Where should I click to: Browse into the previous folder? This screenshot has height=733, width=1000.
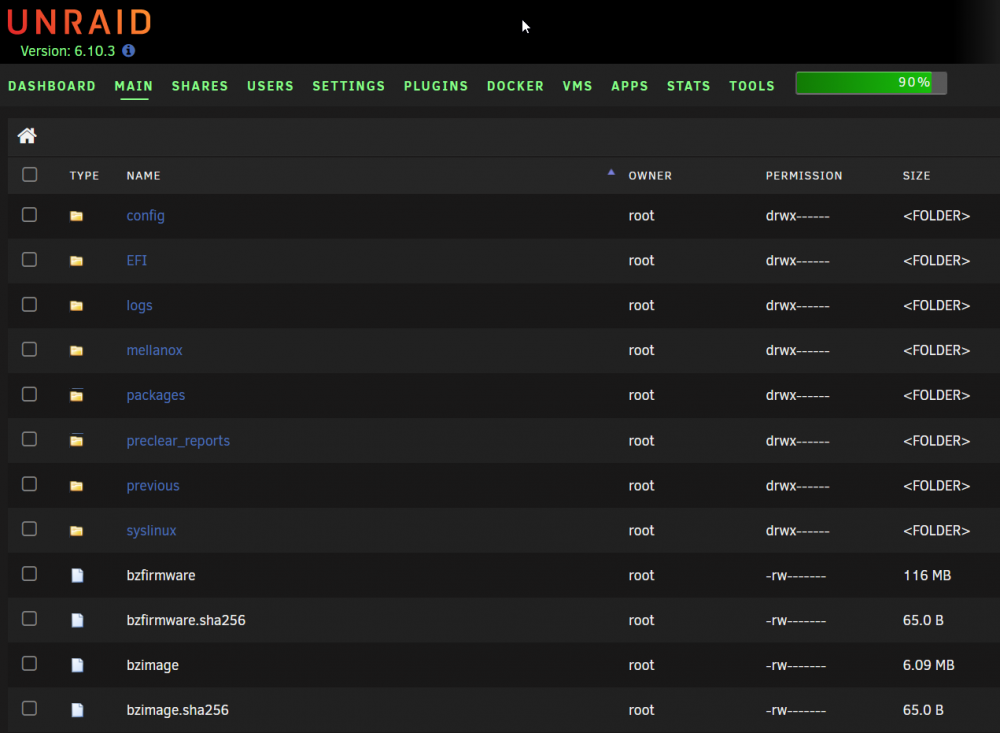click(x=153, y=485)
